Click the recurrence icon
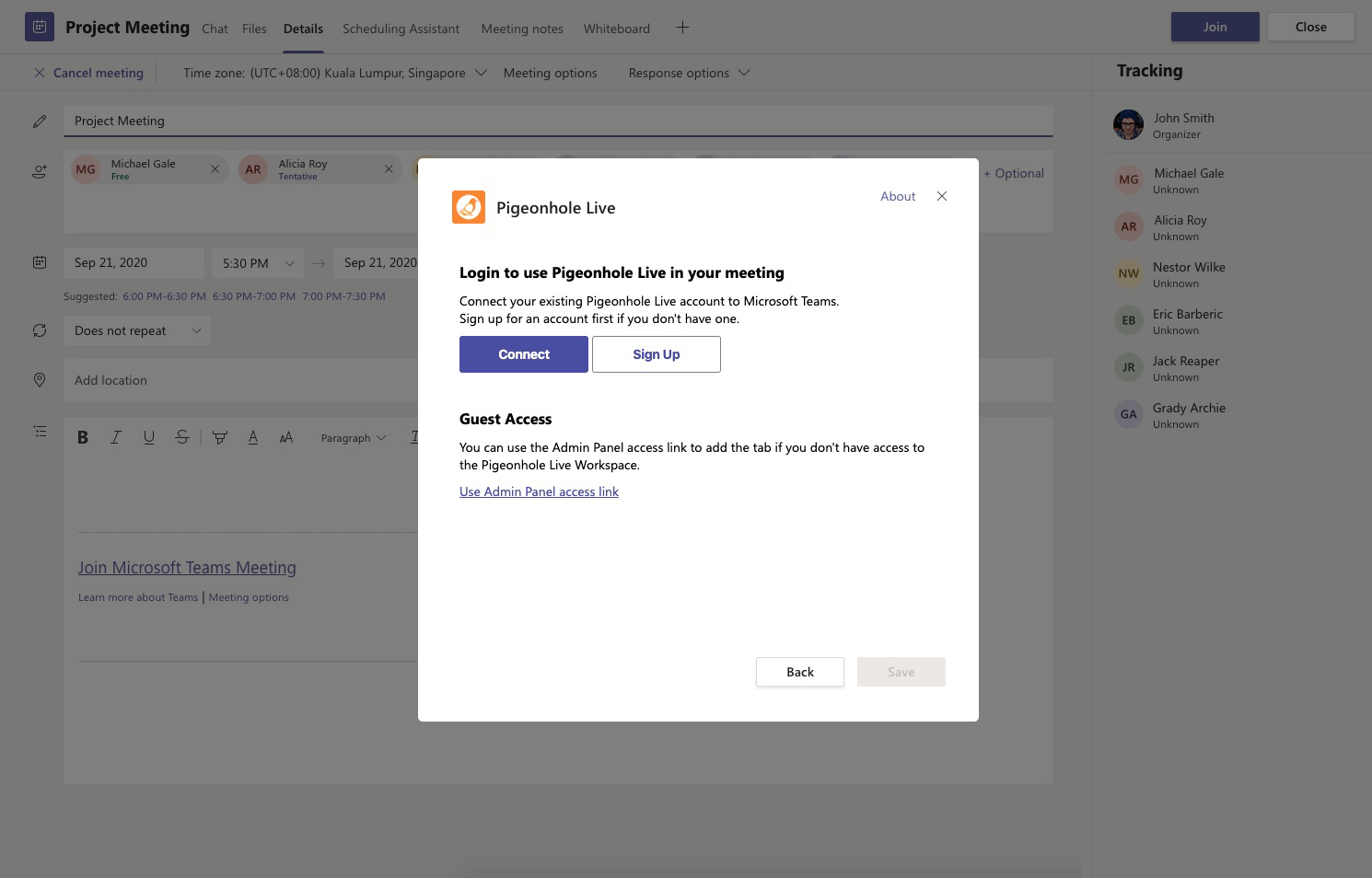 40,330
